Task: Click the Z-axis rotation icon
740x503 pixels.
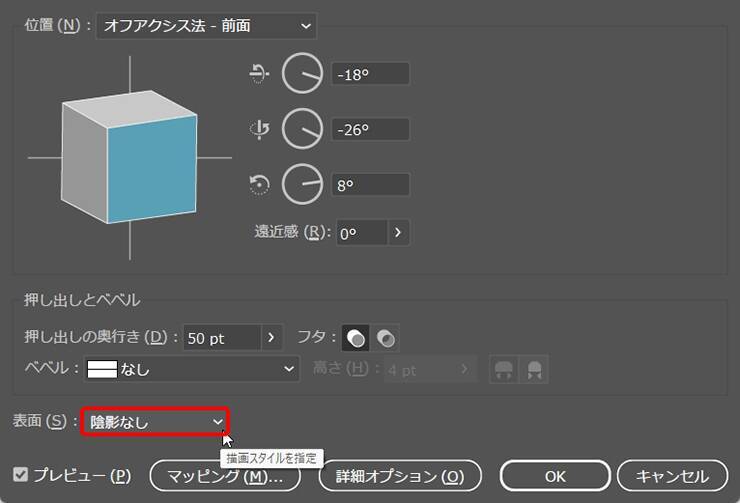Action: (x=259, y=184)
